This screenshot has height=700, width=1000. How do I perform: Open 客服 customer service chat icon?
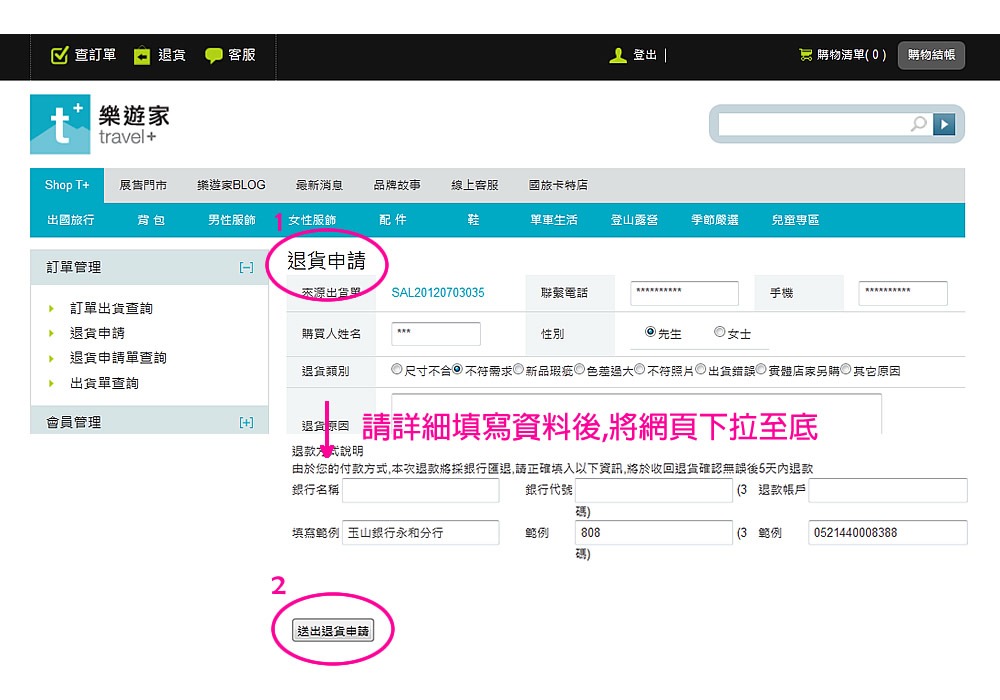click(213, 56)
